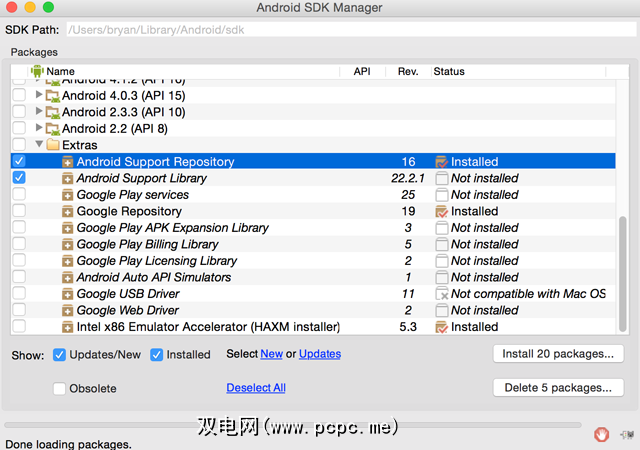Click the red stop hand icon
Viewport: 640px width, 450px height.
click(601, 434)
